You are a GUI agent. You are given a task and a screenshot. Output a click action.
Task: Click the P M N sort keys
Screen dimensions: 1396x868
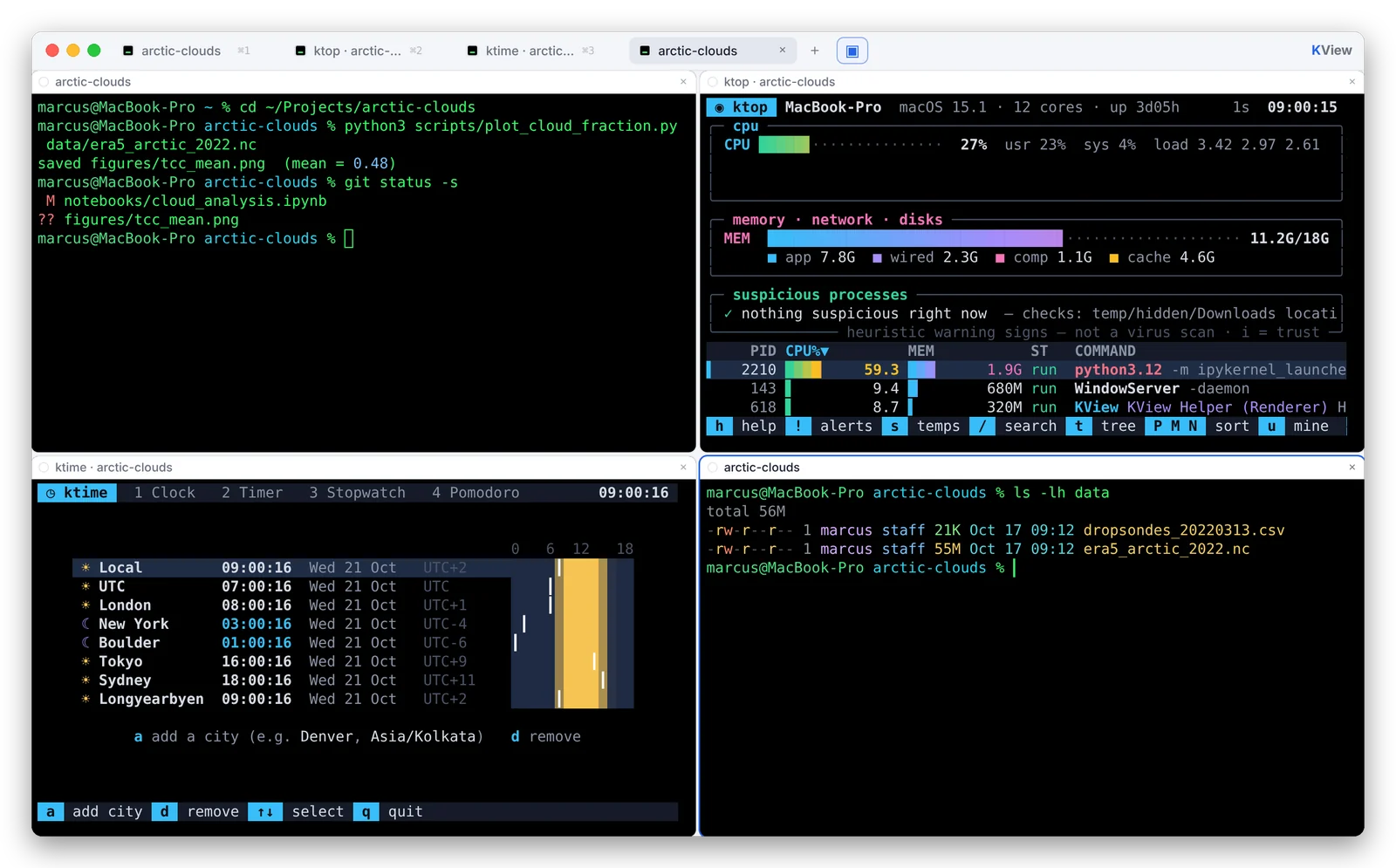pos(1175,426)
